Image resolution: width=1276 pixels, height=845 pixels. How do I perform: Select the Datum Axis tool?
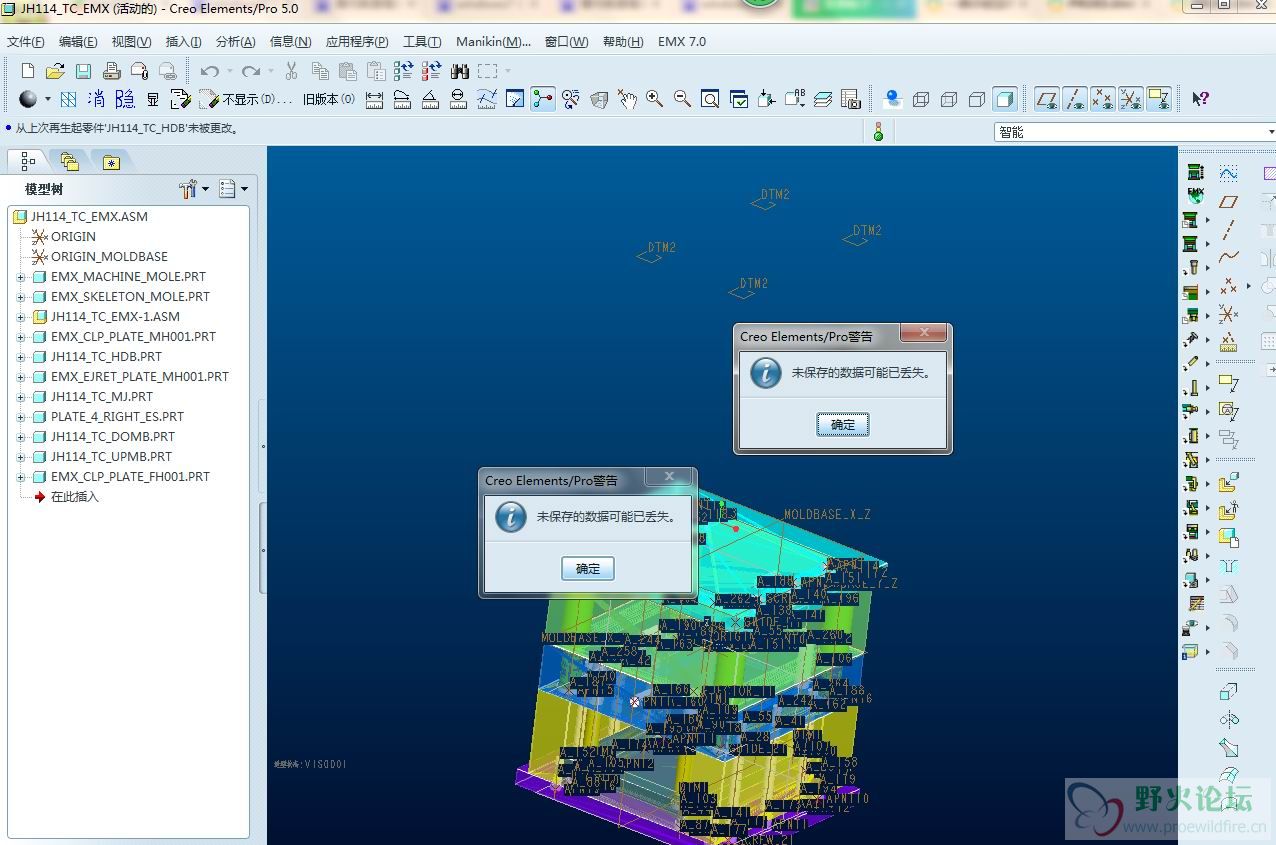1229,229
